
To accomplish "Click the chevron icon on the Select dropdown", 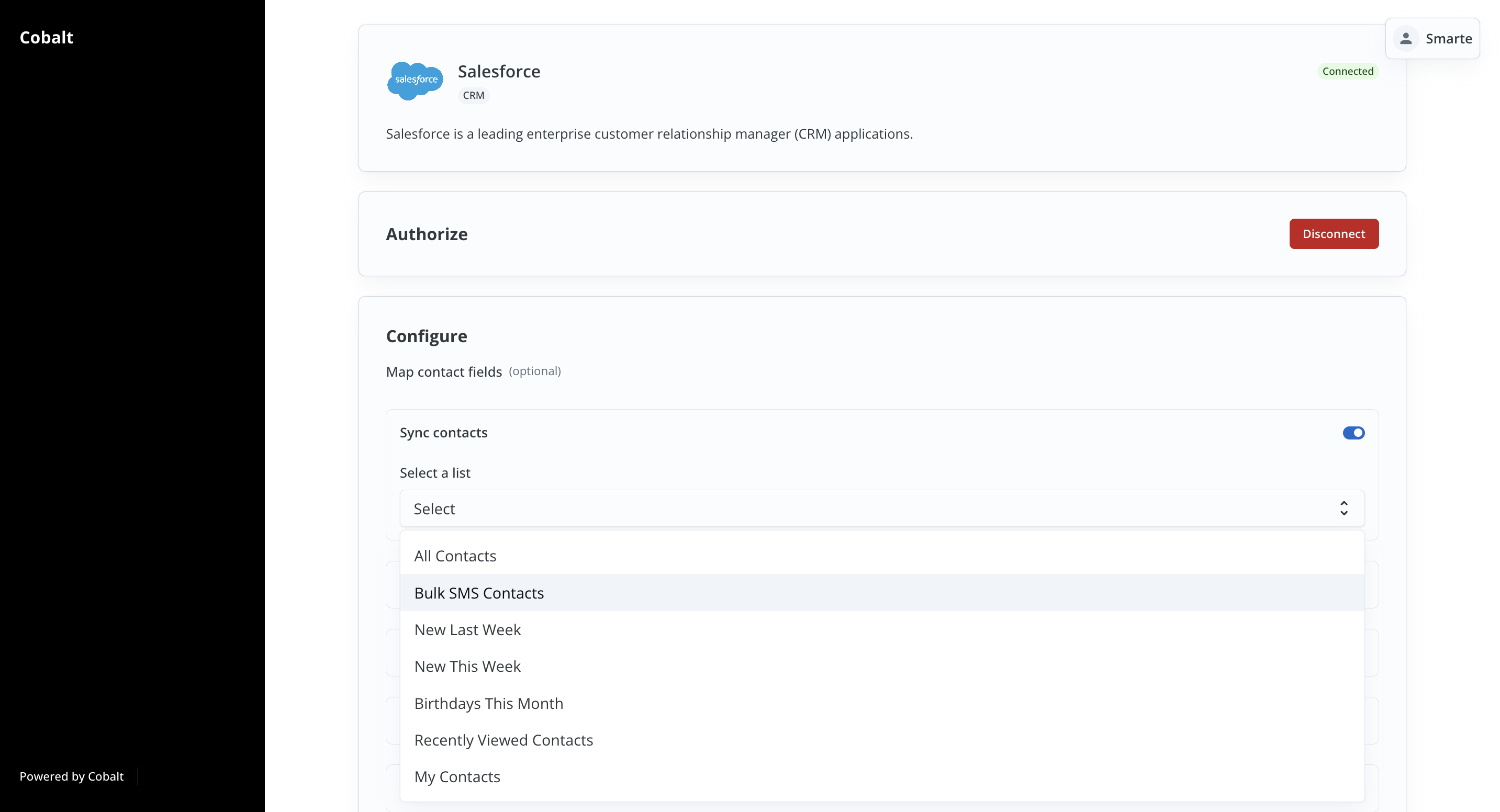I will [x=1344, y=508].
